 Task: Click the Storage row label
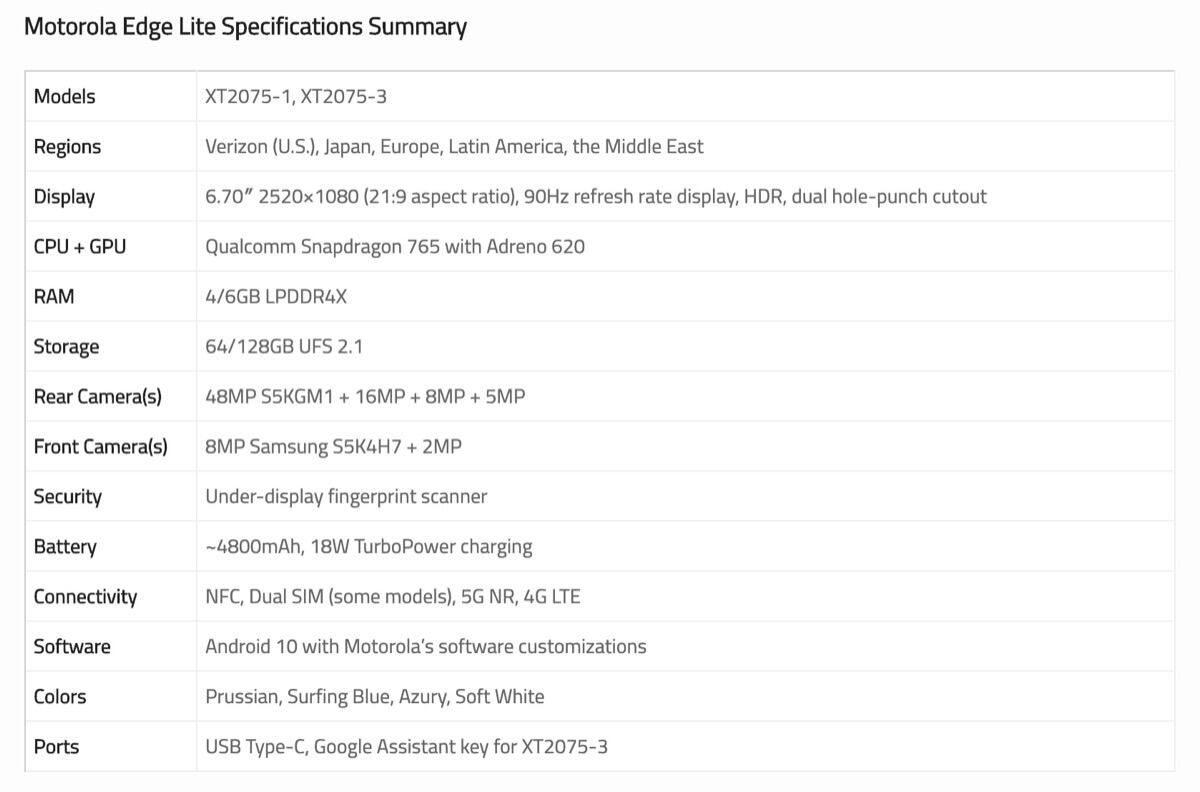coord(66,346)
